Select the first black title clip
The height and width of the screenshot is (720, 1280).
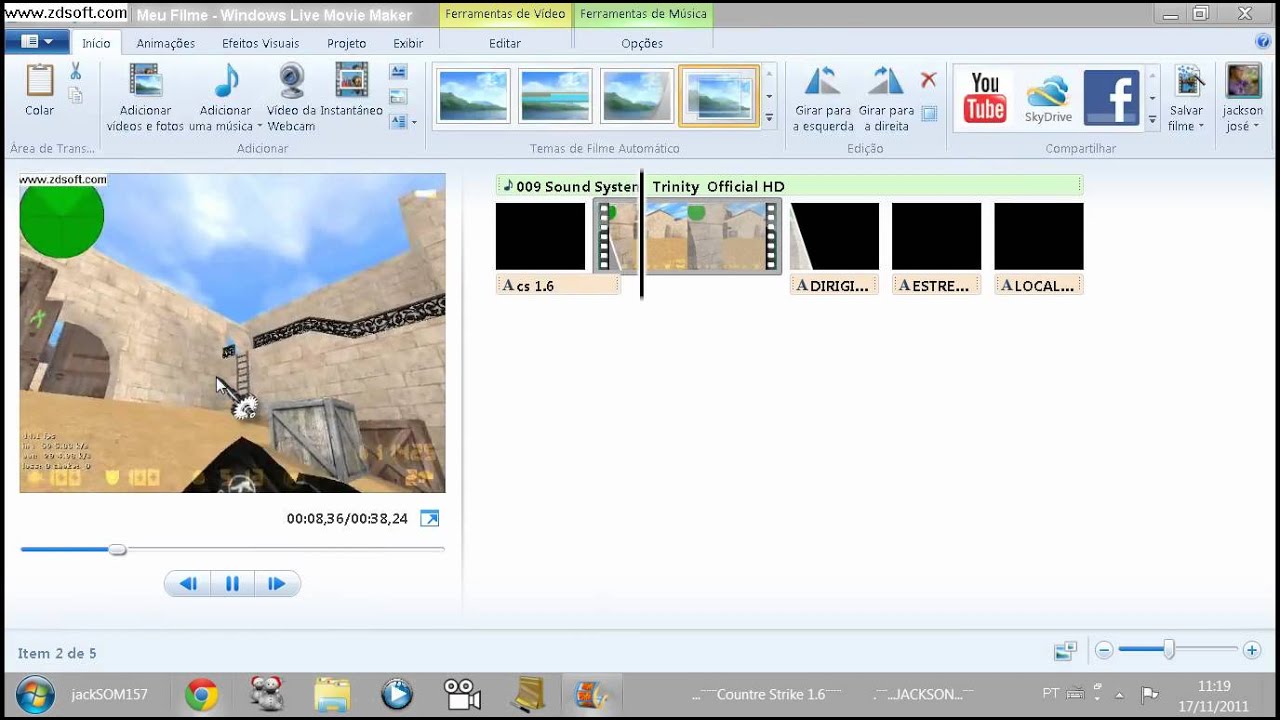540,237
